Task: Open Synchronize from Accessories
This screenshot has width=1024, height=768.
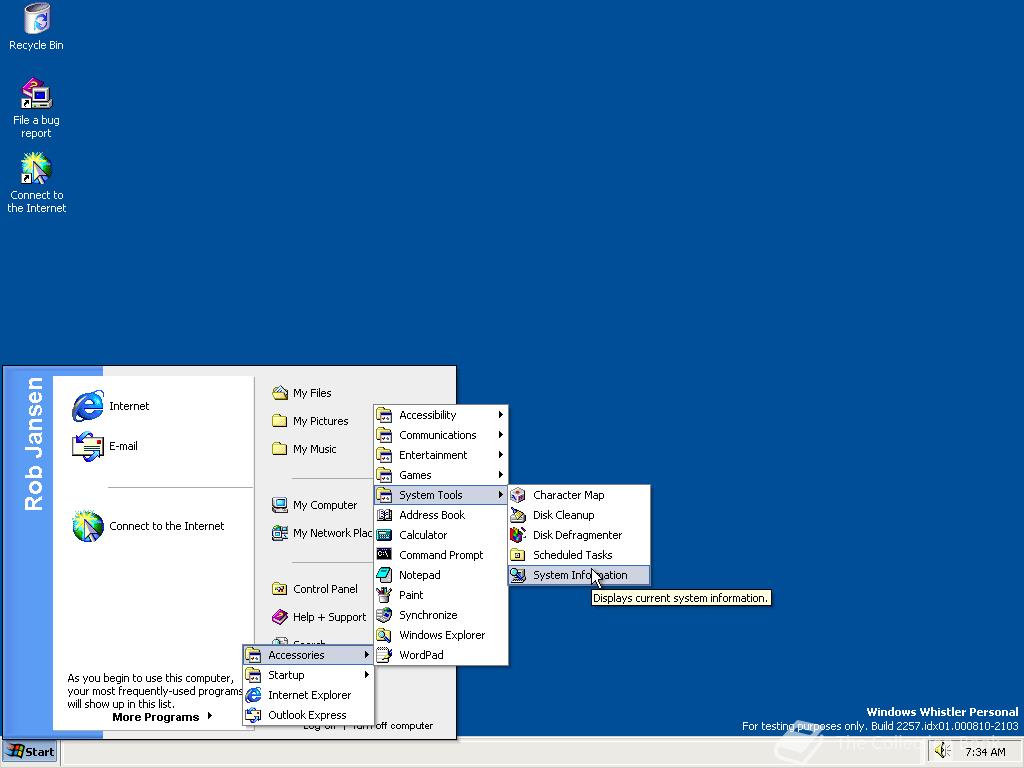Action: tap(441, 615)
